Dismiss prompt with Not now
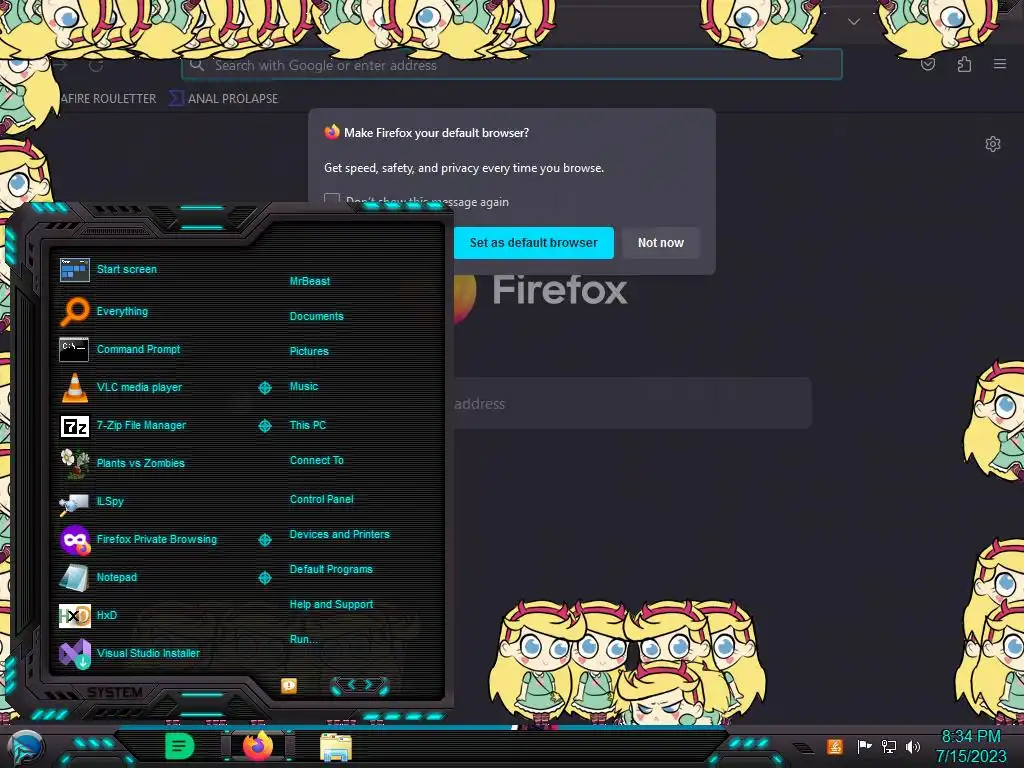Screen dimensions: 1024x768 [x=660, y=243]
